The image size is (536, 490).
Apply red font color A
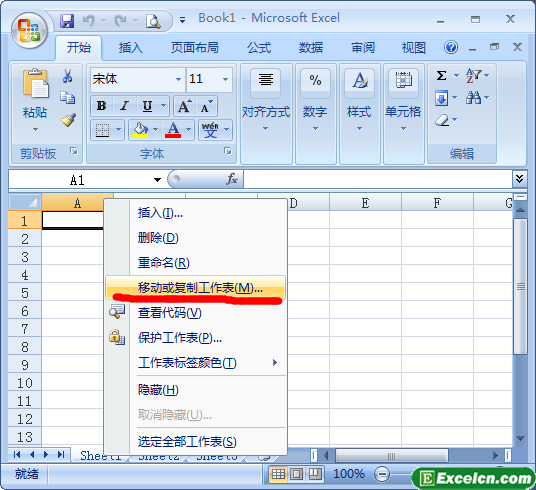pyautogui.click(x=173, y=130)
